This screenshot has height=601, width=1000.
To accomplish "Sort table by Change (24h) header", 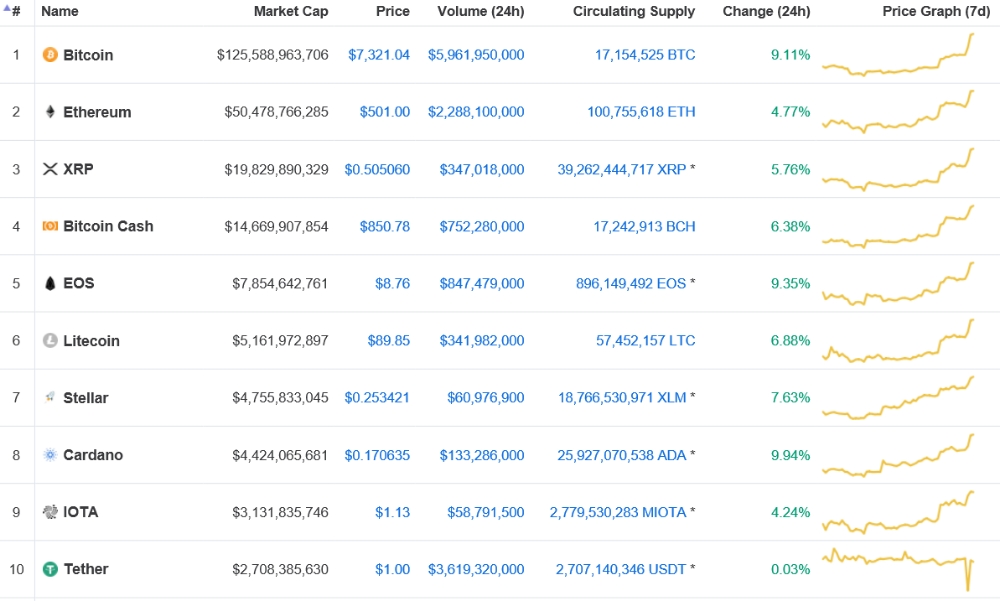I will [x=766, y=11].
